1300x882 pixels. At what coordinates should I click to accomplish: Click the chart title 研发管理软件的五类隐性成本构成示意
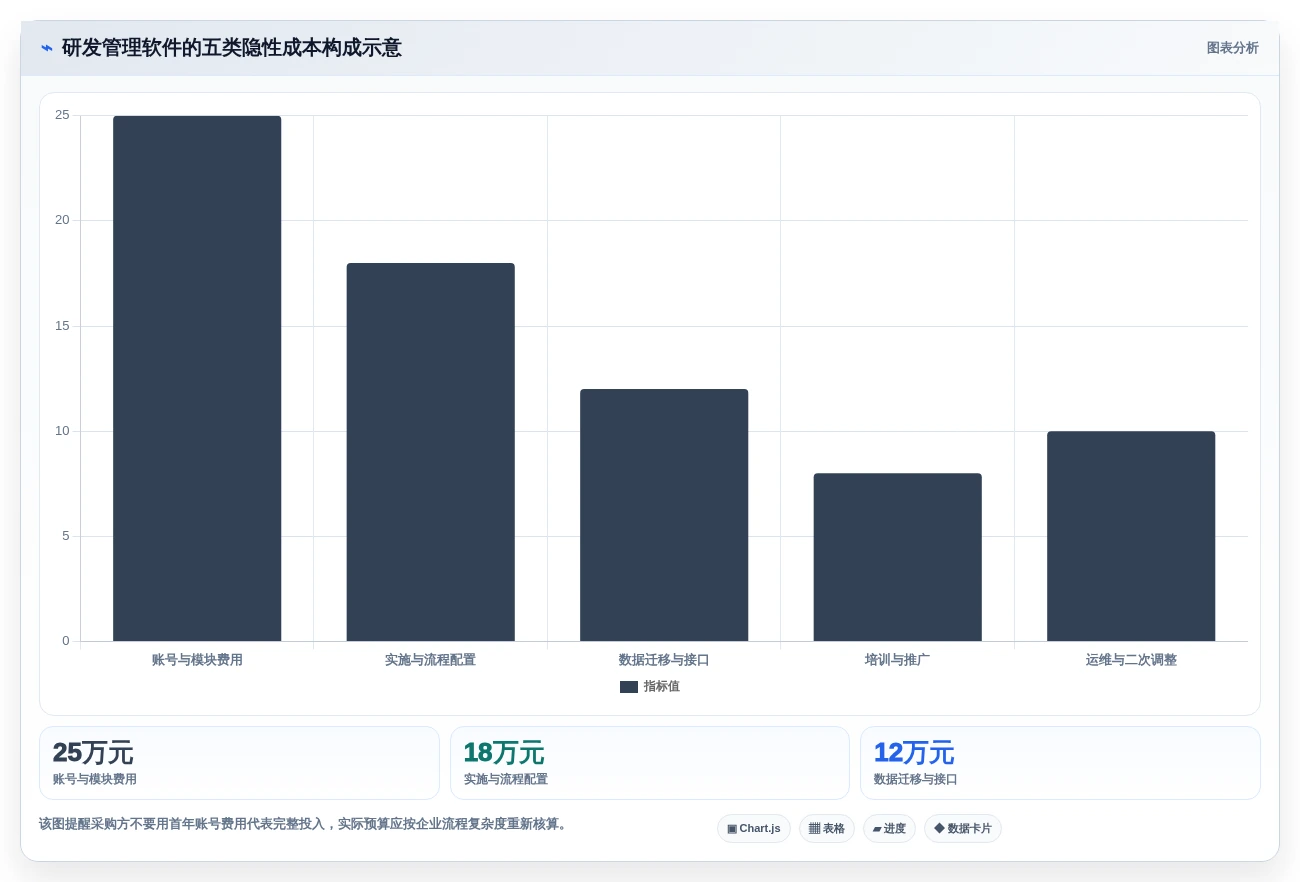[231, 48]
